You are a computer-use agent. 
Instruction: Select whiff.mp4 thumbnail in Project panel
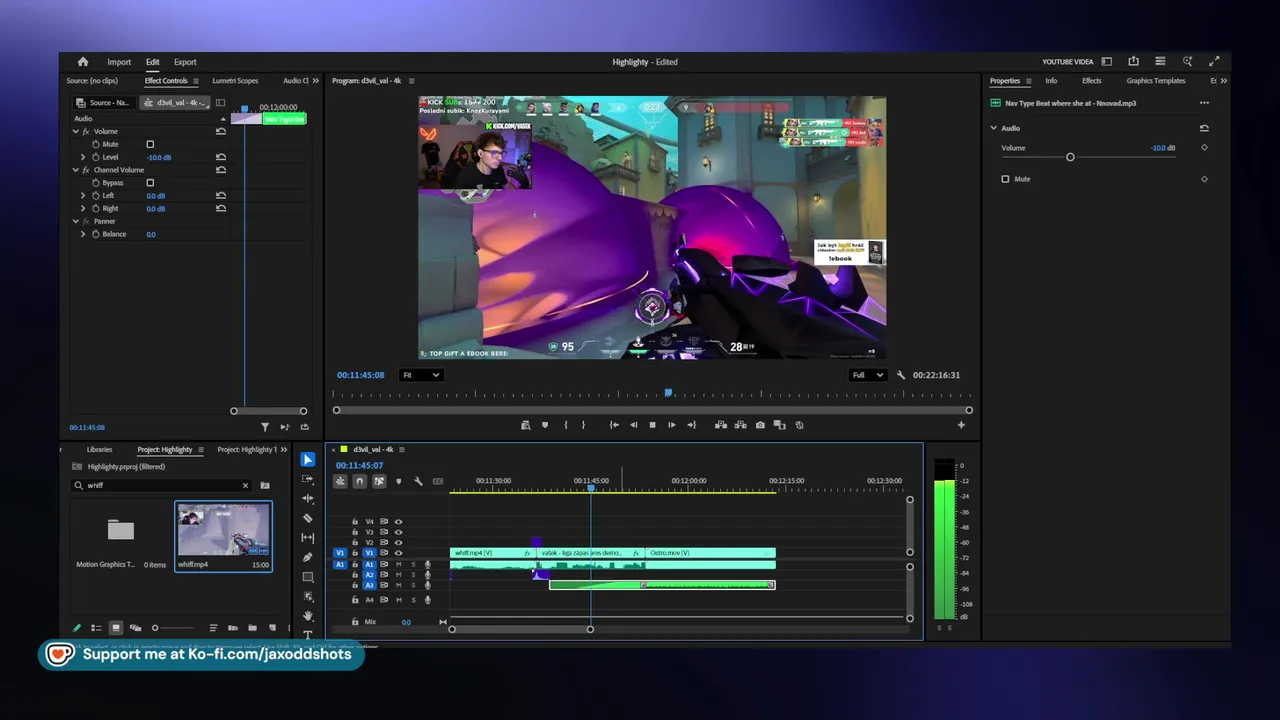(x=223, y=530)
